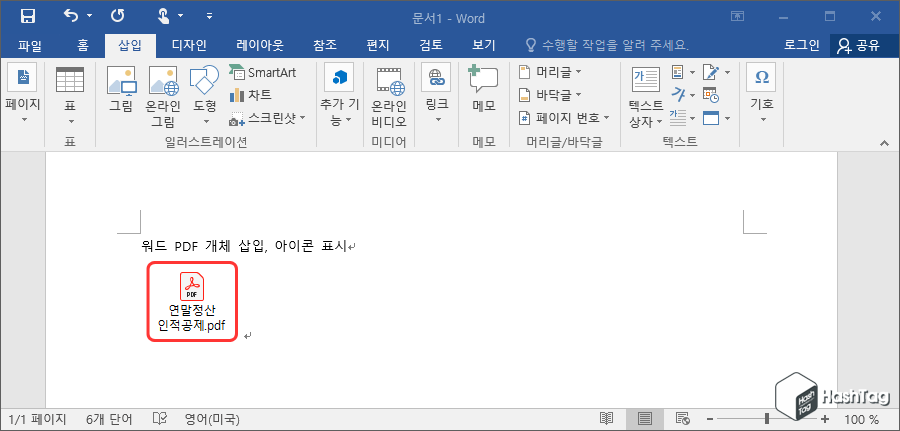Click the WordArt icon

(680, 95)
